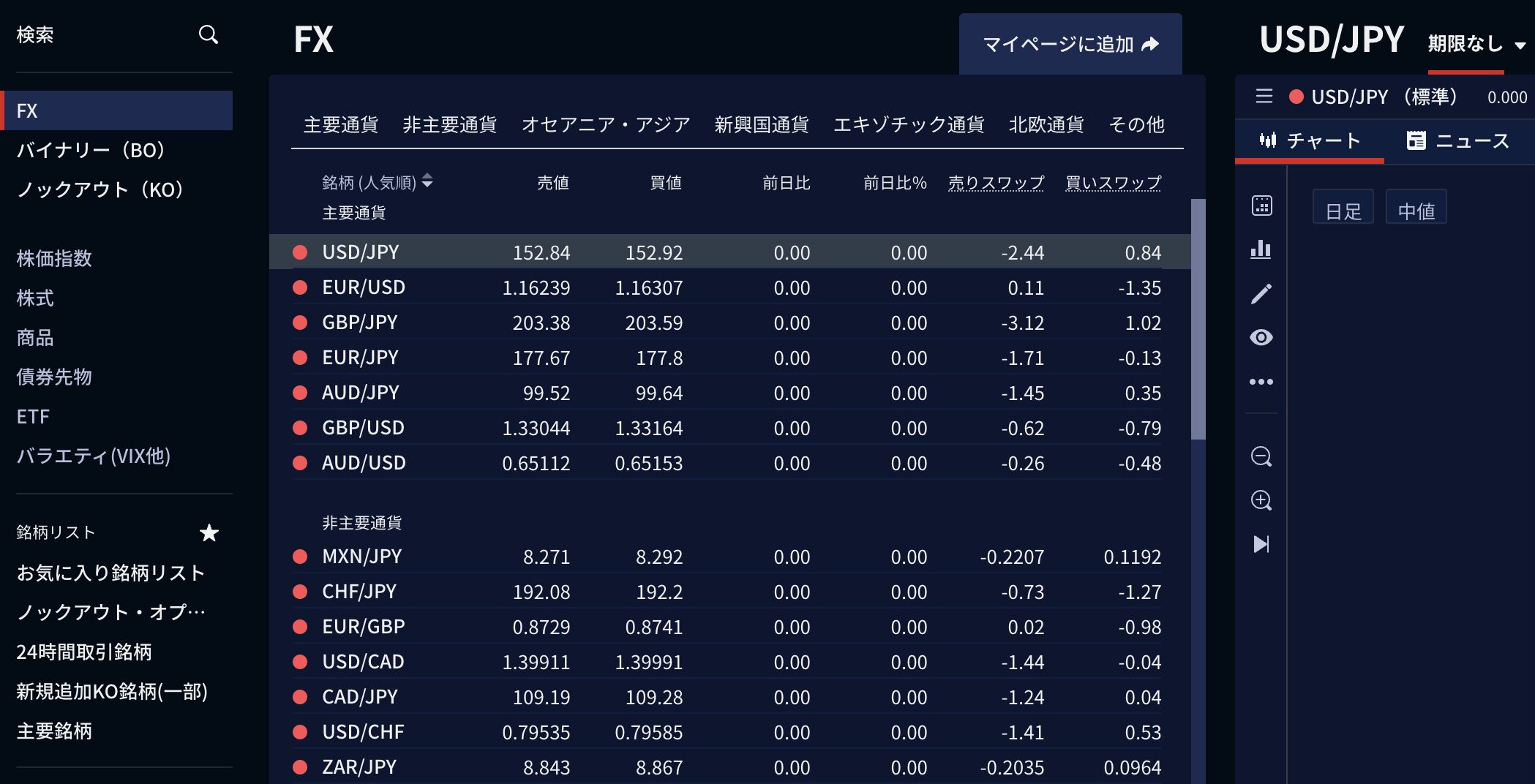Screen dimensions: 1535x784
Task: Click the マイページに追加 button
Action: tap(1070, 45)
